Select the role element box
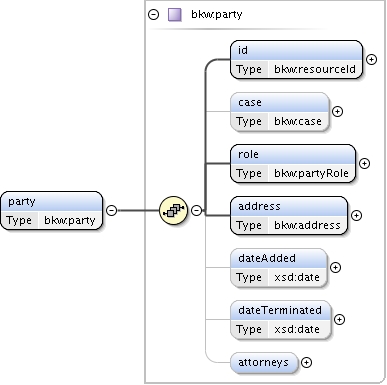 click(293, 163)
